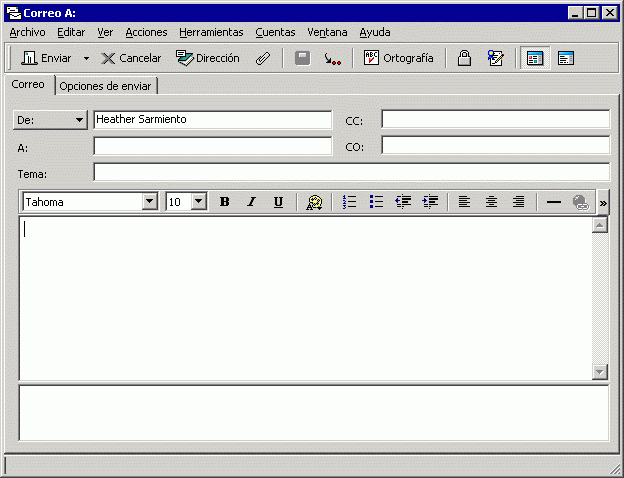624x478 pixels.
Task: Toggle the HTML view icon in the toolbar
Action: click(535, 59)
